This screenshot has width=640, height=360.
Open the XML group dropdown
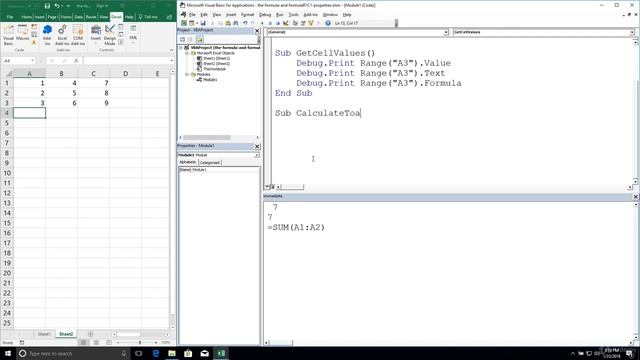click(x=133, y=35)
